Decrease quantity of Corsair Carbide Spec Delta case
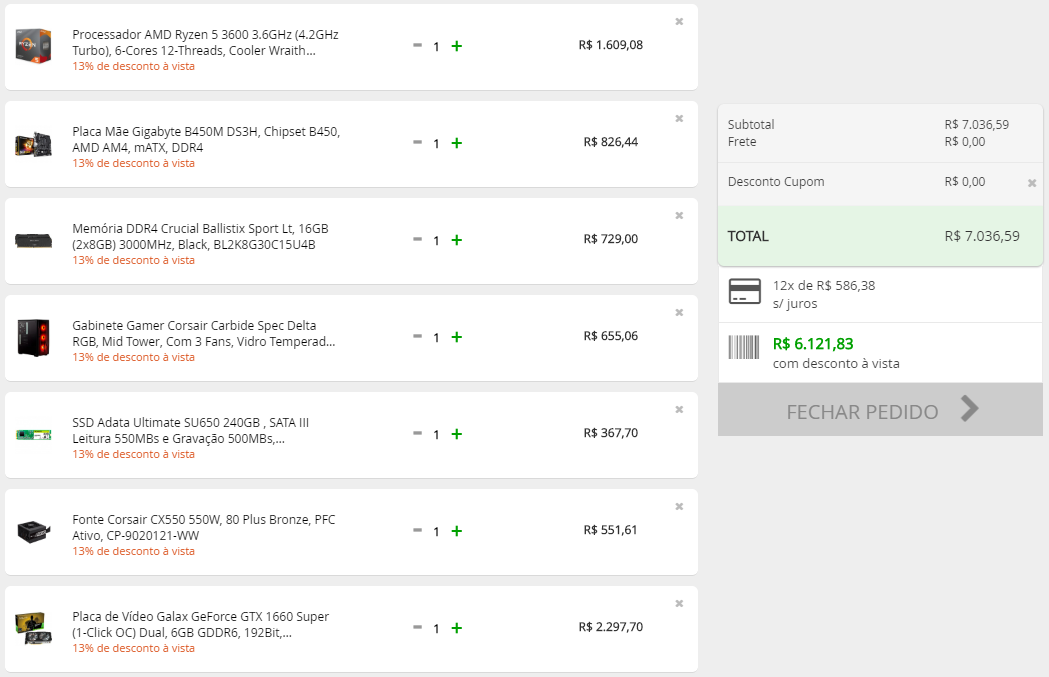Screen dimensions: 1049x677 pyautogui.click(x=417, y=336)
